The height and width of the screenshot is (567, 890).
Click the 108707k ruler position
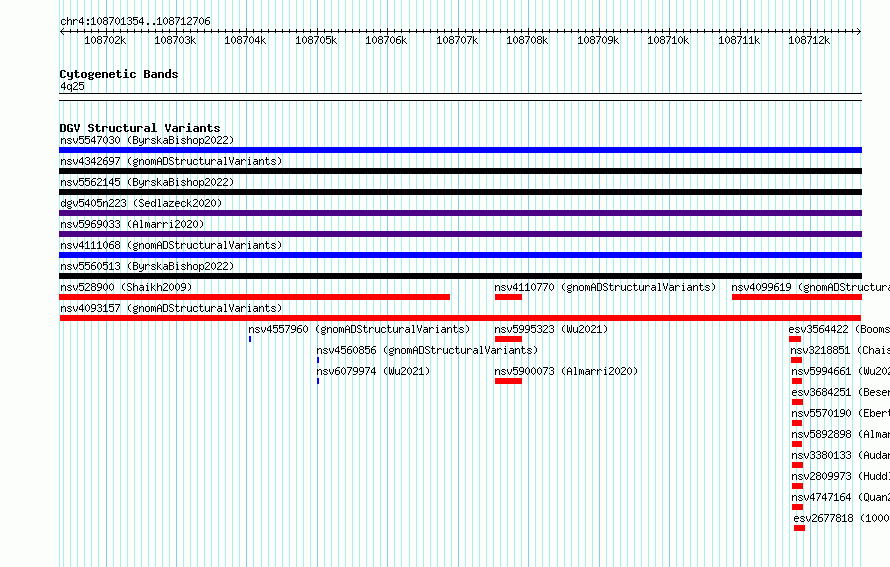(x=457, y=40)
